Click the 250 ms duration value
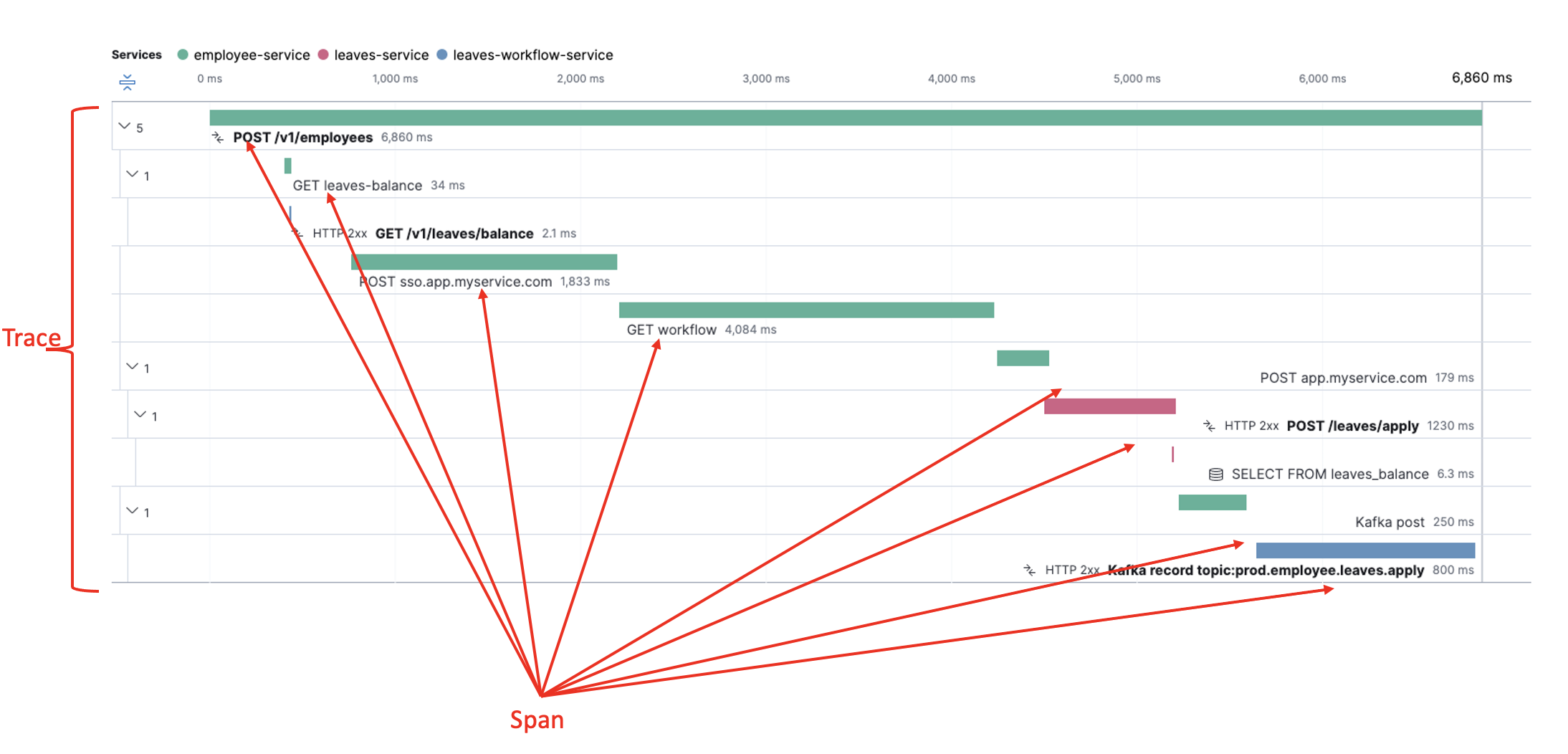The height and width of the screenshot is (754, 1568). (1453, 522)
